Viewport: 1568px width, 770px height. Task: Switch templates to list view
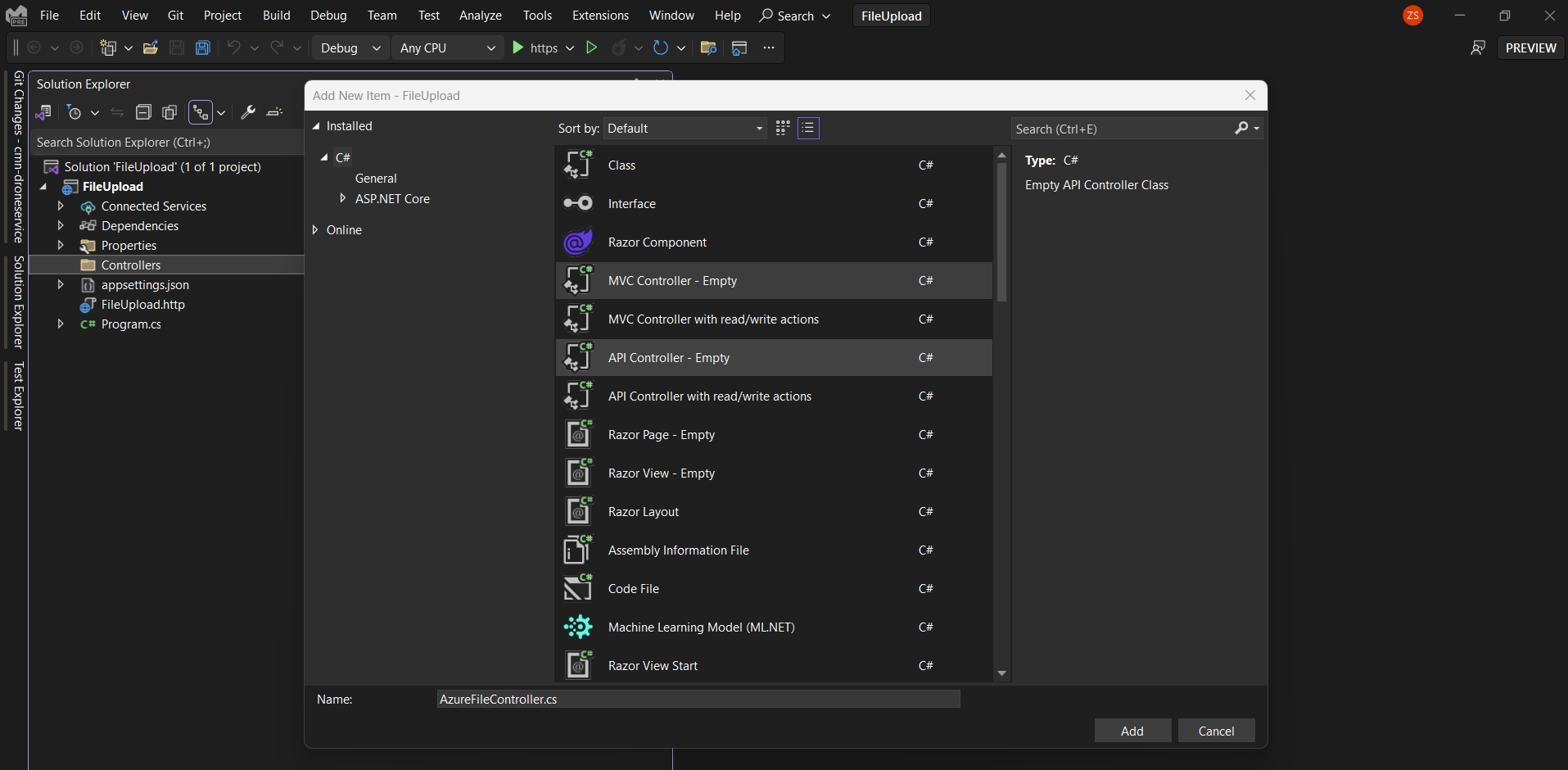(808, 128)
